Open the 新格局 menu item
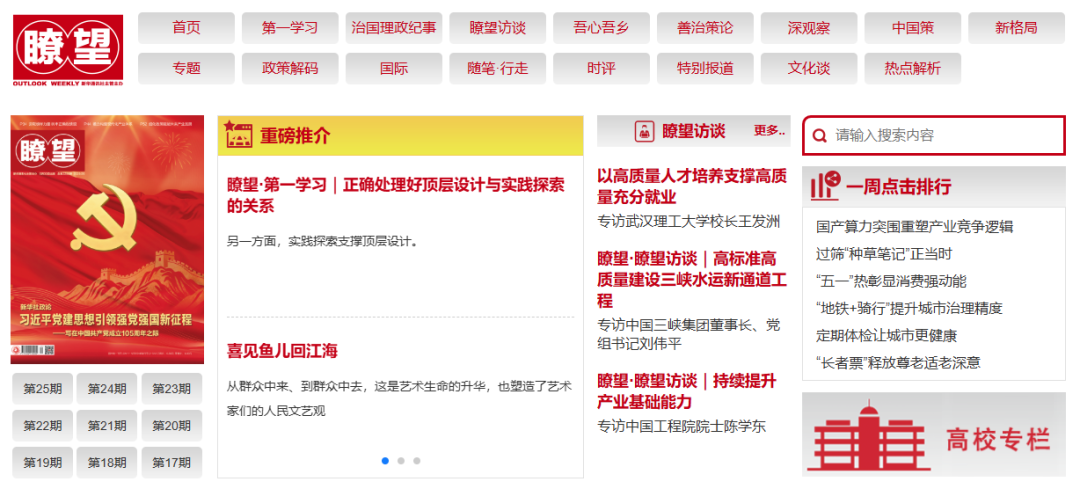 click(x=1017, y=28)
